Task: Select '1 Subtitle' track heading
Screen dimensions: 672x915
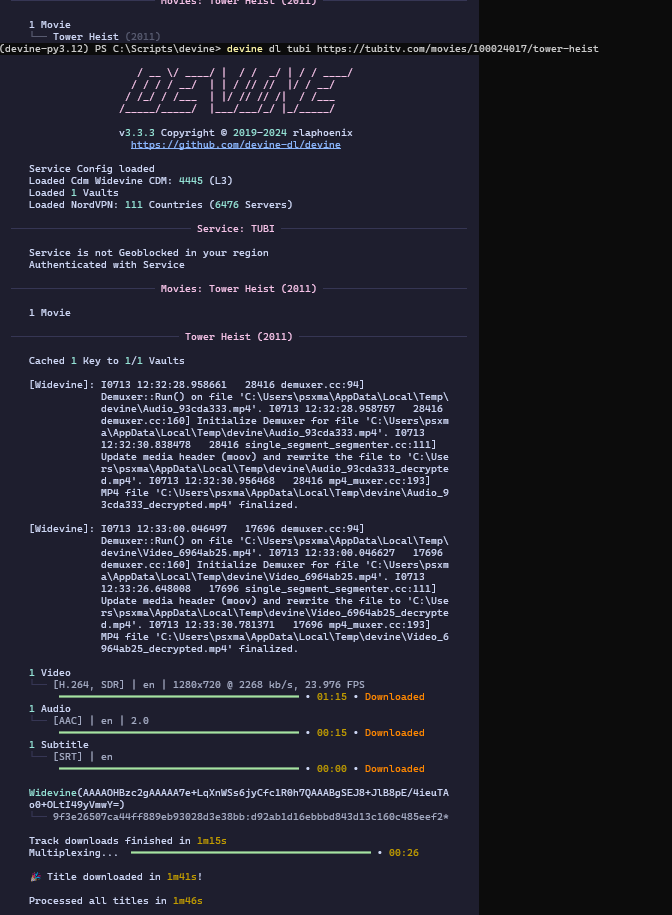Action: click(x=59, y=745)
